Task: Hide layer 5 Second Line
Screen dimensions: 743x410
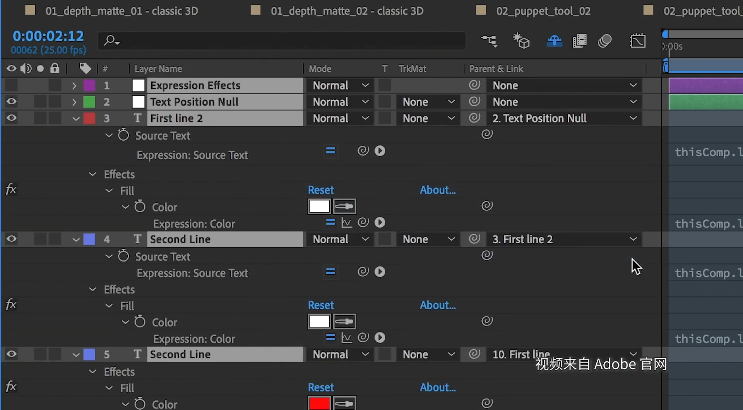Action: click(11, 354)
